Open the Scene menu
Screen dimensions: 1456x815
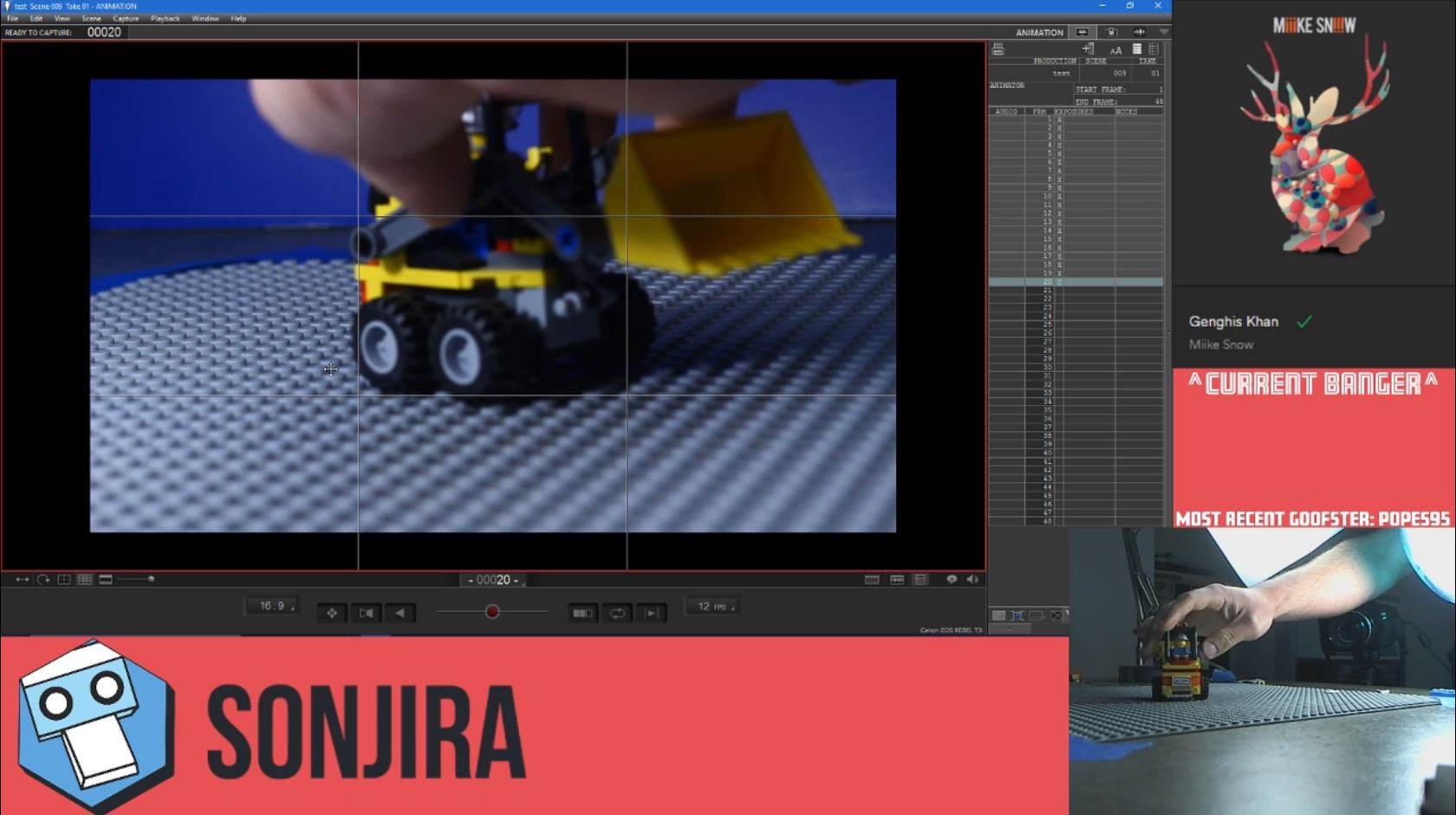pos(91,18)
